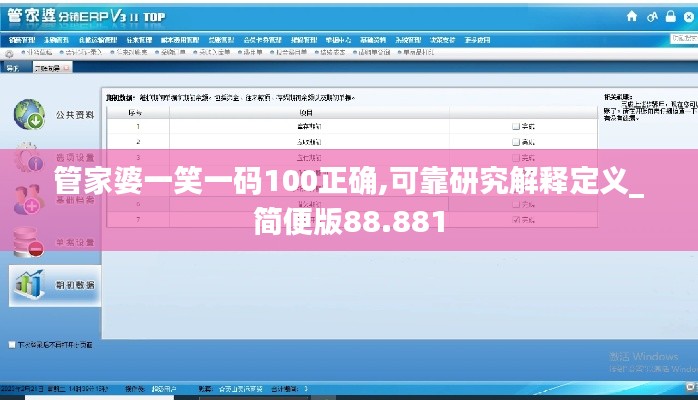Click the 序号 column header

tap(135, 113)
